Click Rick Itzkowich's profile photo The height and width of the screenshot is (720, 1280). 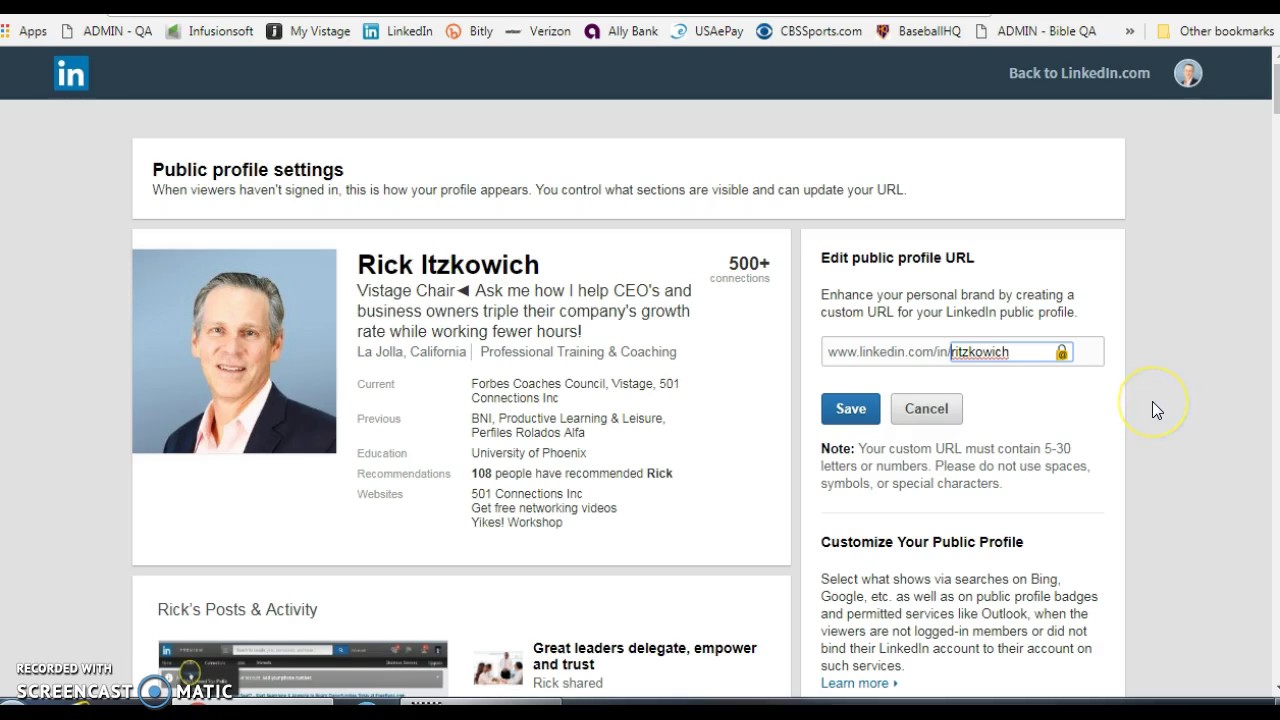point(234,351)
